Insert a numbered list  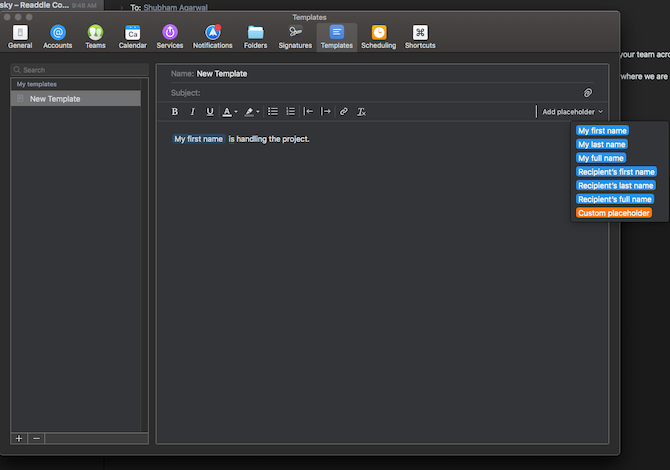(x=291, y=112)
